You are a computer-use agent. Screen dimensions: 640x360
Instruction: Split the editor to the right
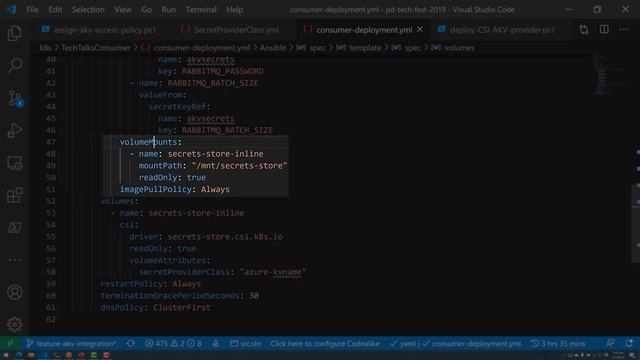tap(604, 29)
